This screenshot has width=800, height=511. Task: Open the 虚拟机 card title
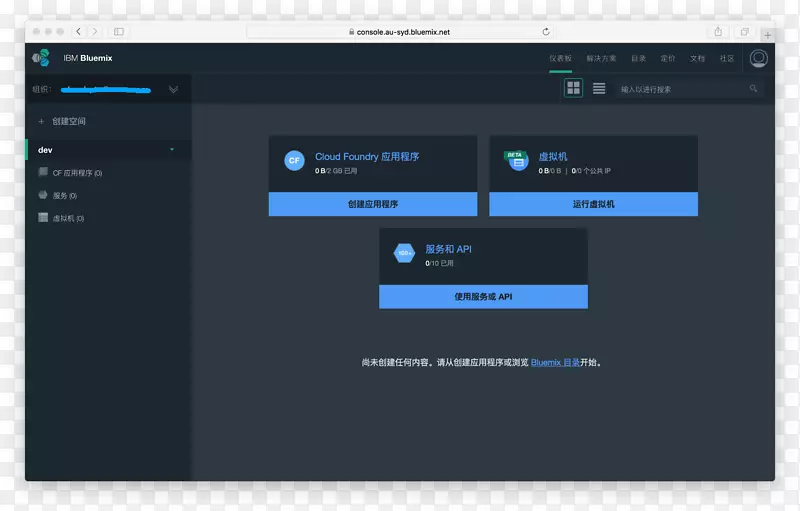point(553,157)
